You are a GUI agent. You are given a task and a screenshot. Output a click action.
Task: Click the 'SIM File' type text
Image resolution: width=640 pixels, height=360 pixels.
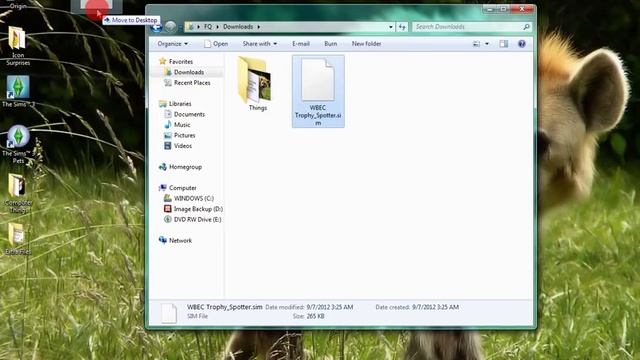[x=198, y=316]
